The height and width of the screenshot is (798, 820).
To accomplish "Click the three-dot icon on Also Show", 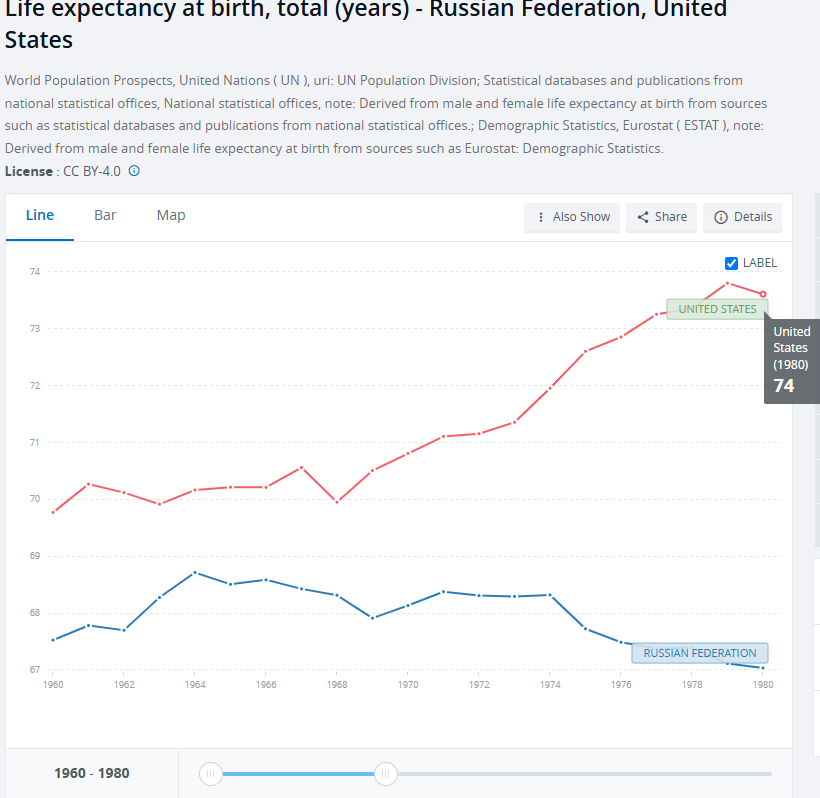I will pyautogui.click(x=541, y=217).
